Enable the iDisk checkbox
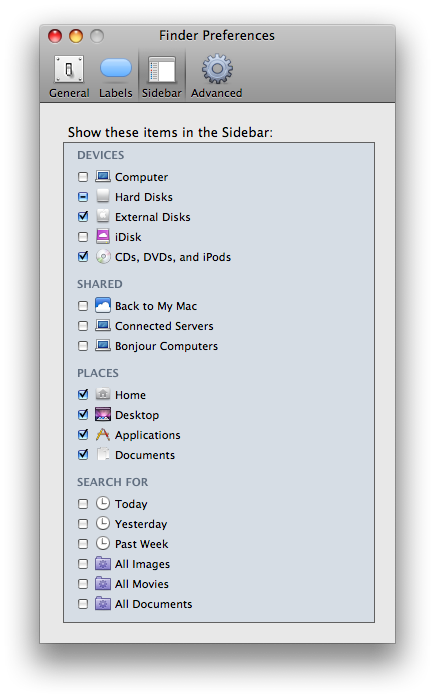435x698 pixels. point(83,237)
